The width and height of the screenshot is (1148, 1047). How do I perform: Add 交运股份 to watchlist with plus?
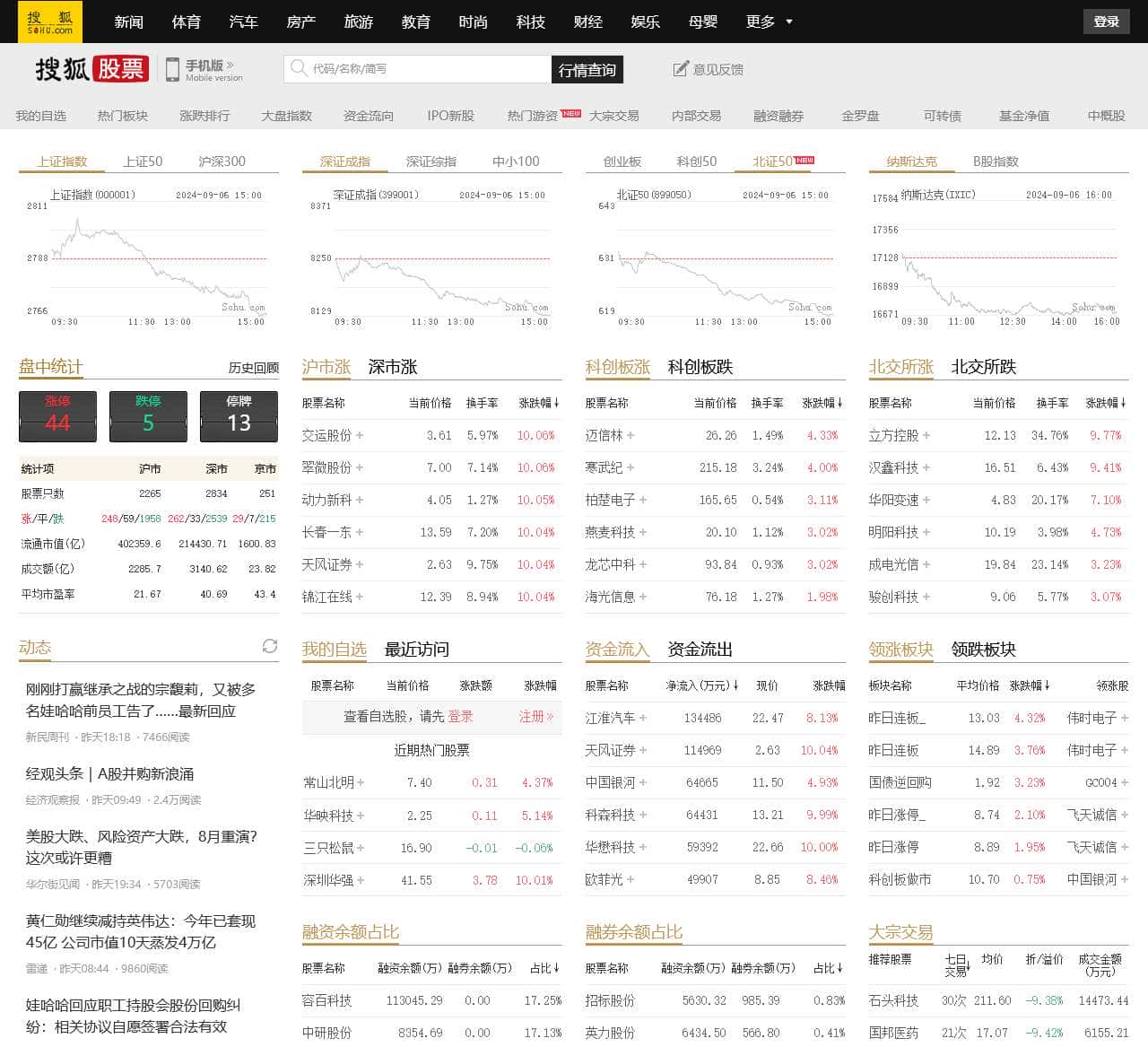360,435
